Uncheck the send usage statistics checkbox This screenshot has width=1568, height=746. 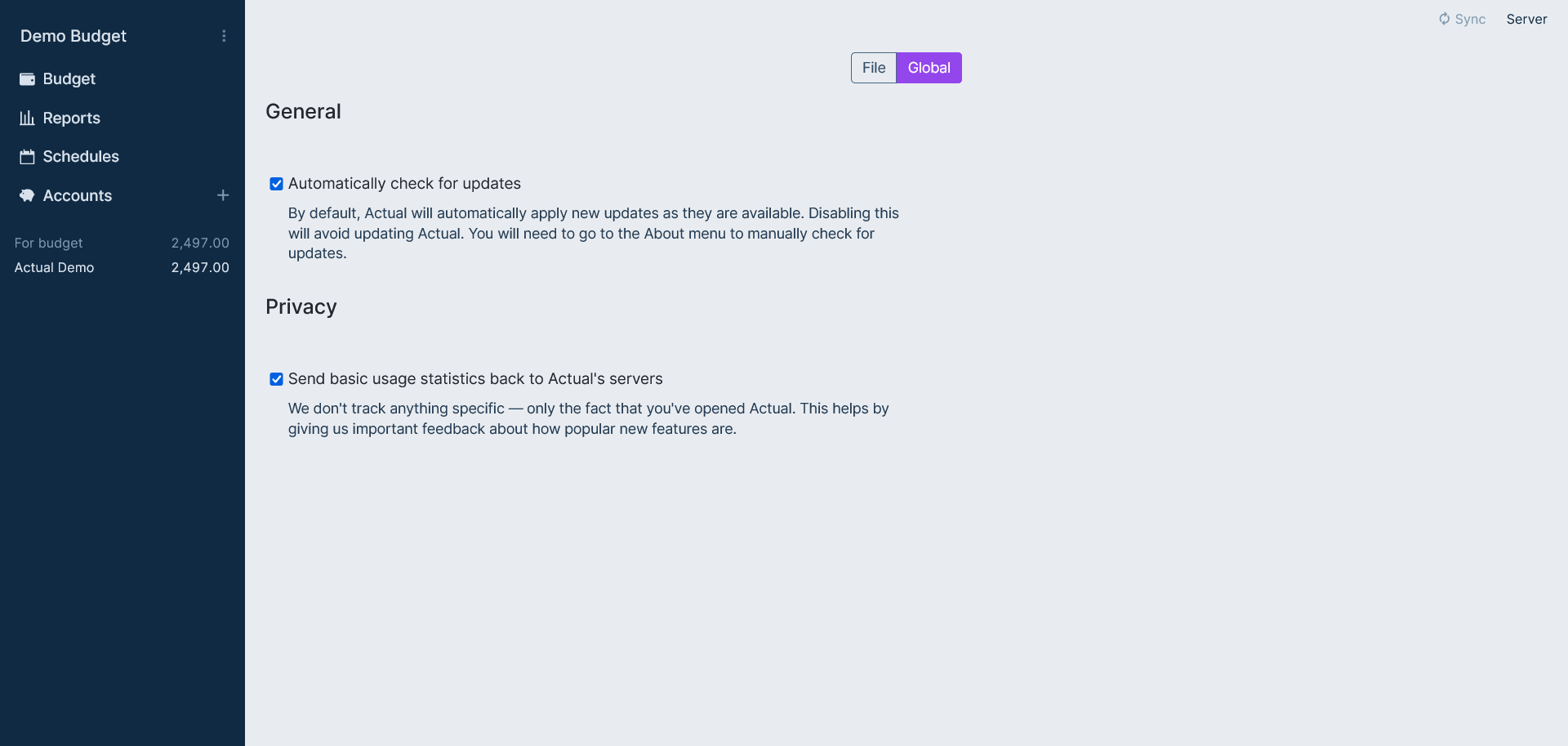point(277,379)
